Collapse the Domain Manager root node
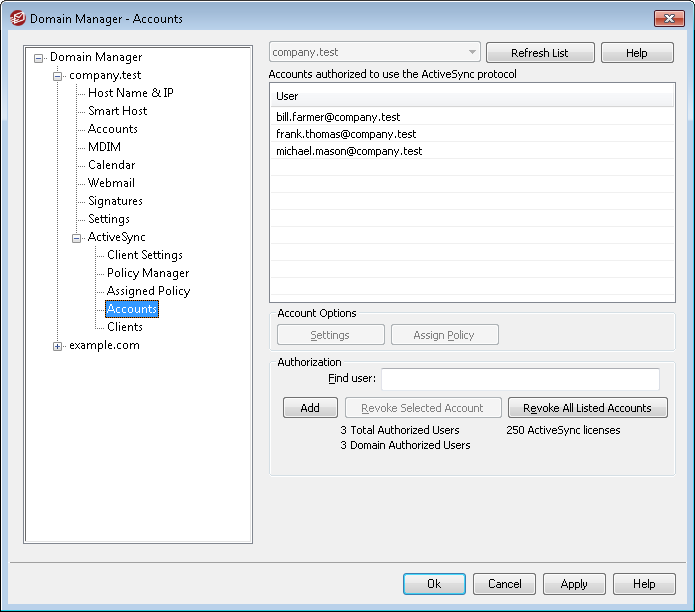695x612 pixels. coord(39,58)
